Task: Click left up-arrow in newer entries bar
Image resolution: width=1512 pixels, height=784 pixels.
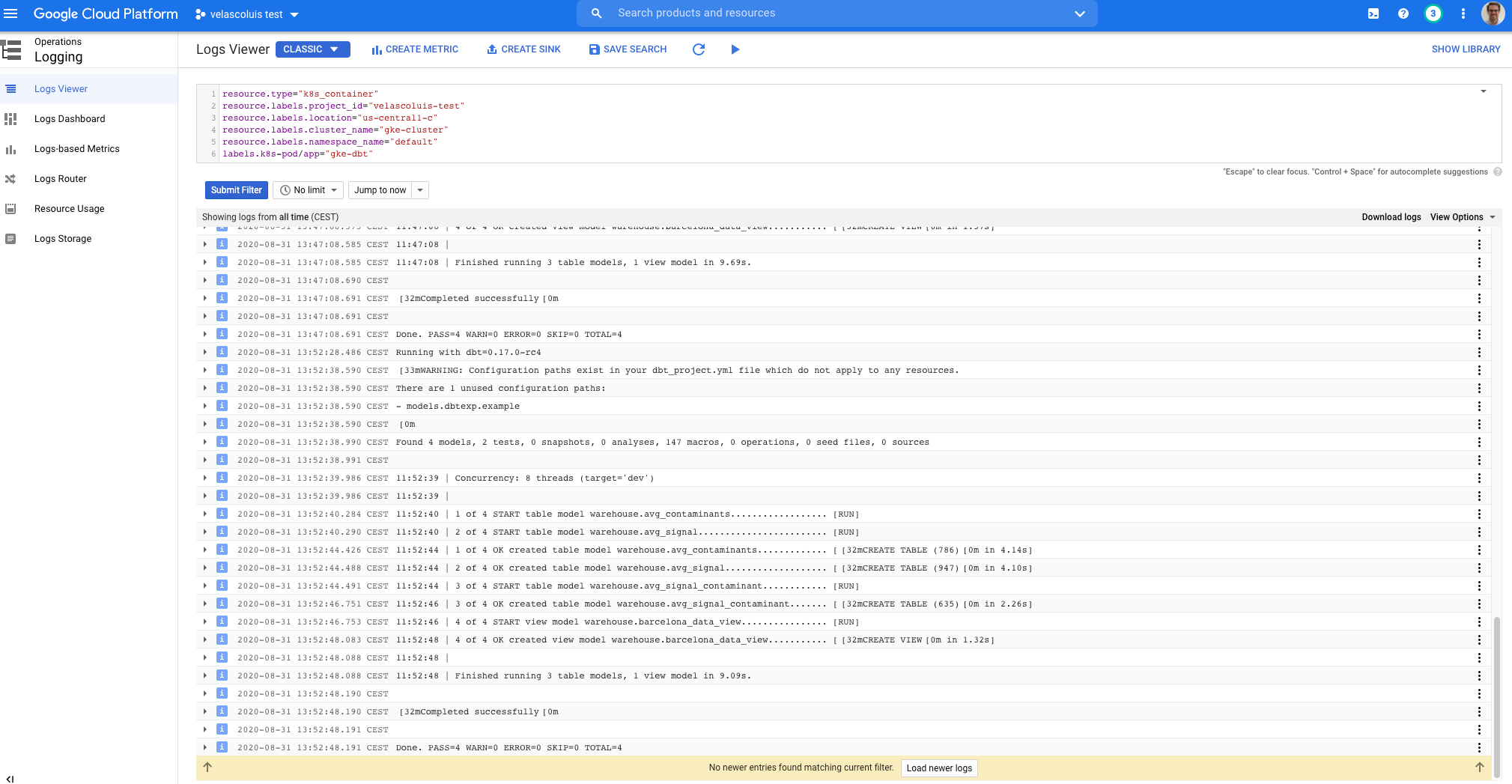Action: tap(207, 768)
